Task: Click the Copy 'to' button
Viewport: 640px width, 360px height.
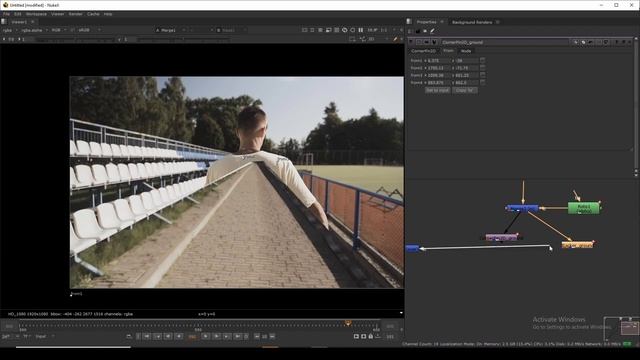Action: tap(465, 90)
